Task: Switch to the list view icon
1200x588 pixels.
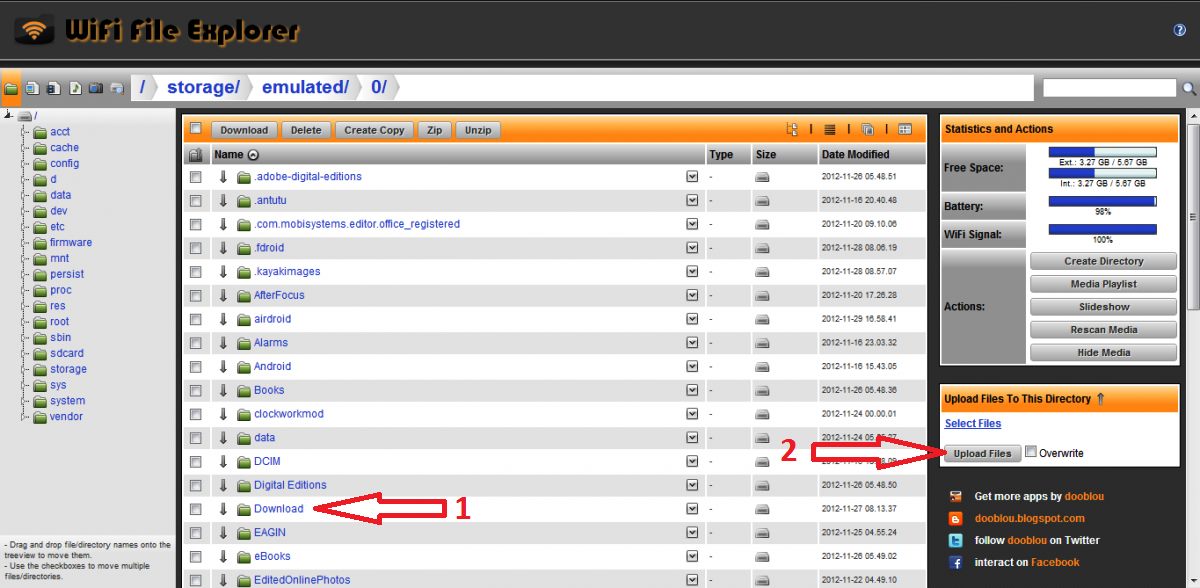Action: coord(829,130)
